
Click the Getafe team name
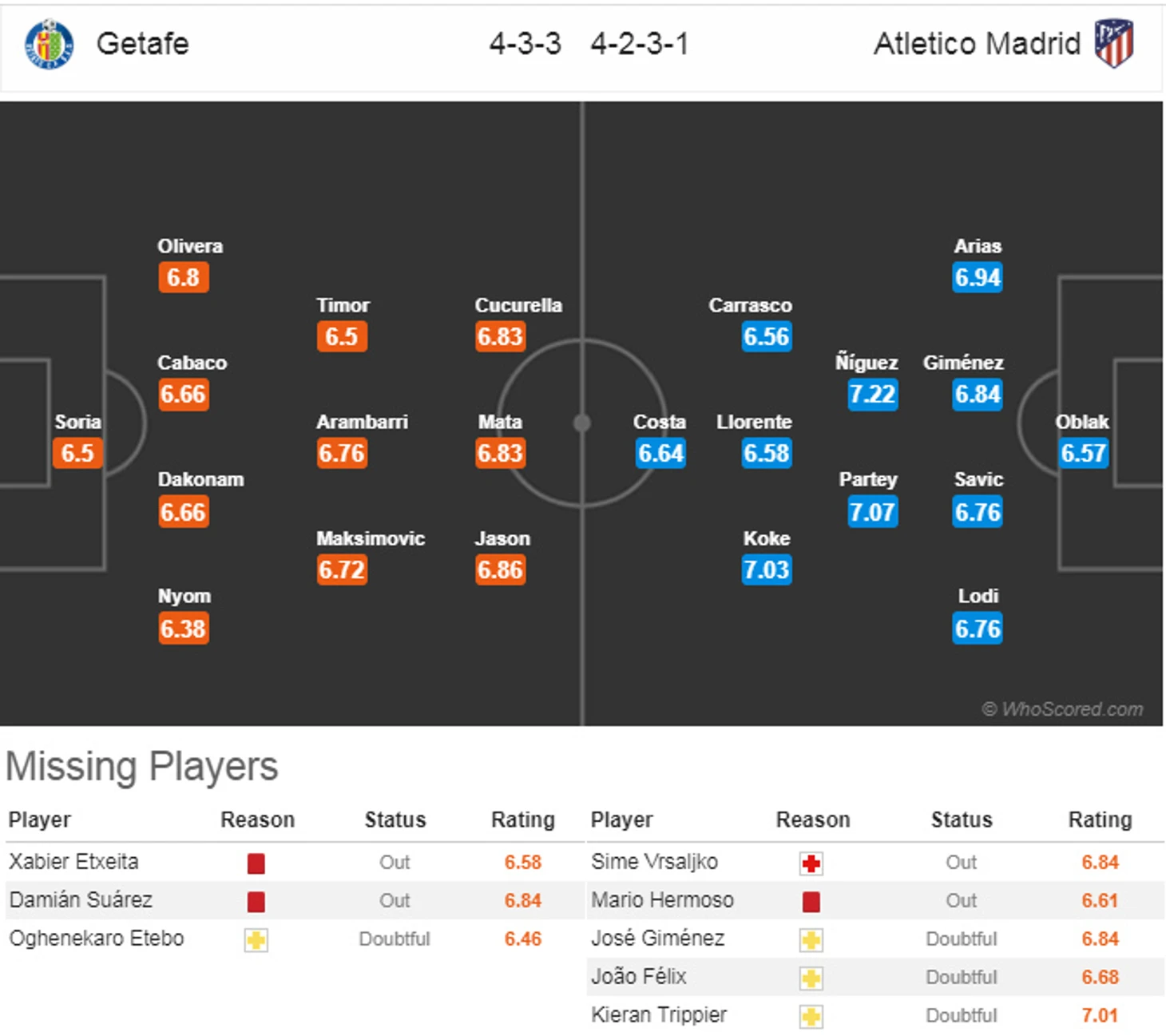point(143,44)
